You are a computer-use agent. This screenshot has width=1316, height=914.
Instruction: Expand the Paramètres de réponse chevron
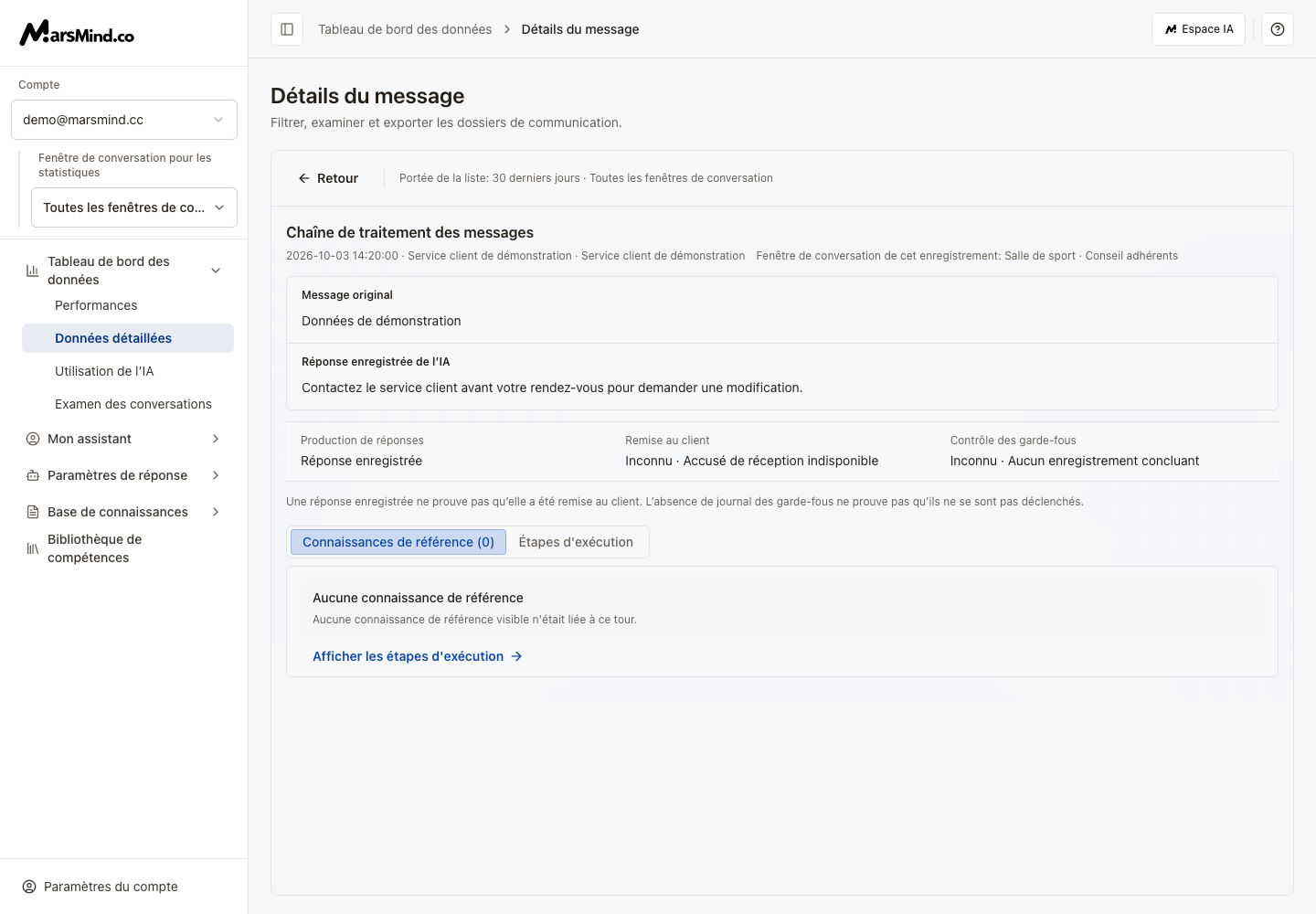pos(216,475)
